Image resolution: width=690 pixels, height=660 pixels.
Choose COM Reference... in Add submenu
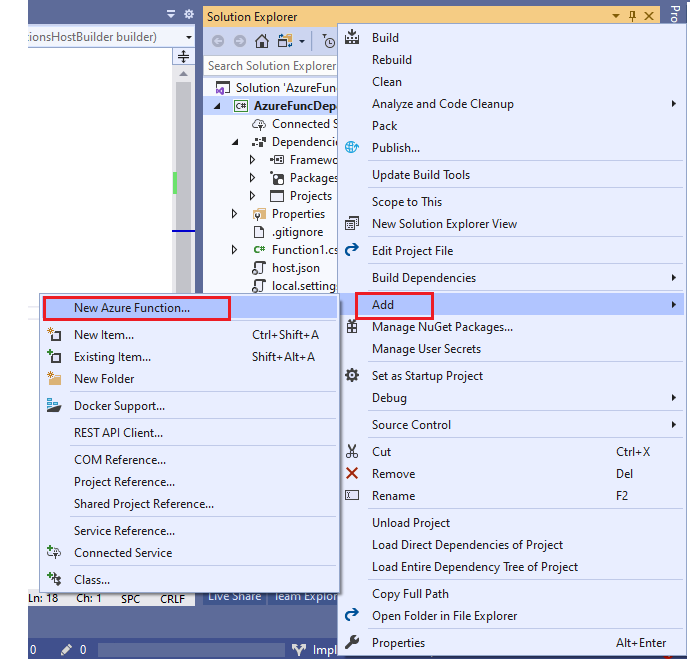(x=189, y=459)
